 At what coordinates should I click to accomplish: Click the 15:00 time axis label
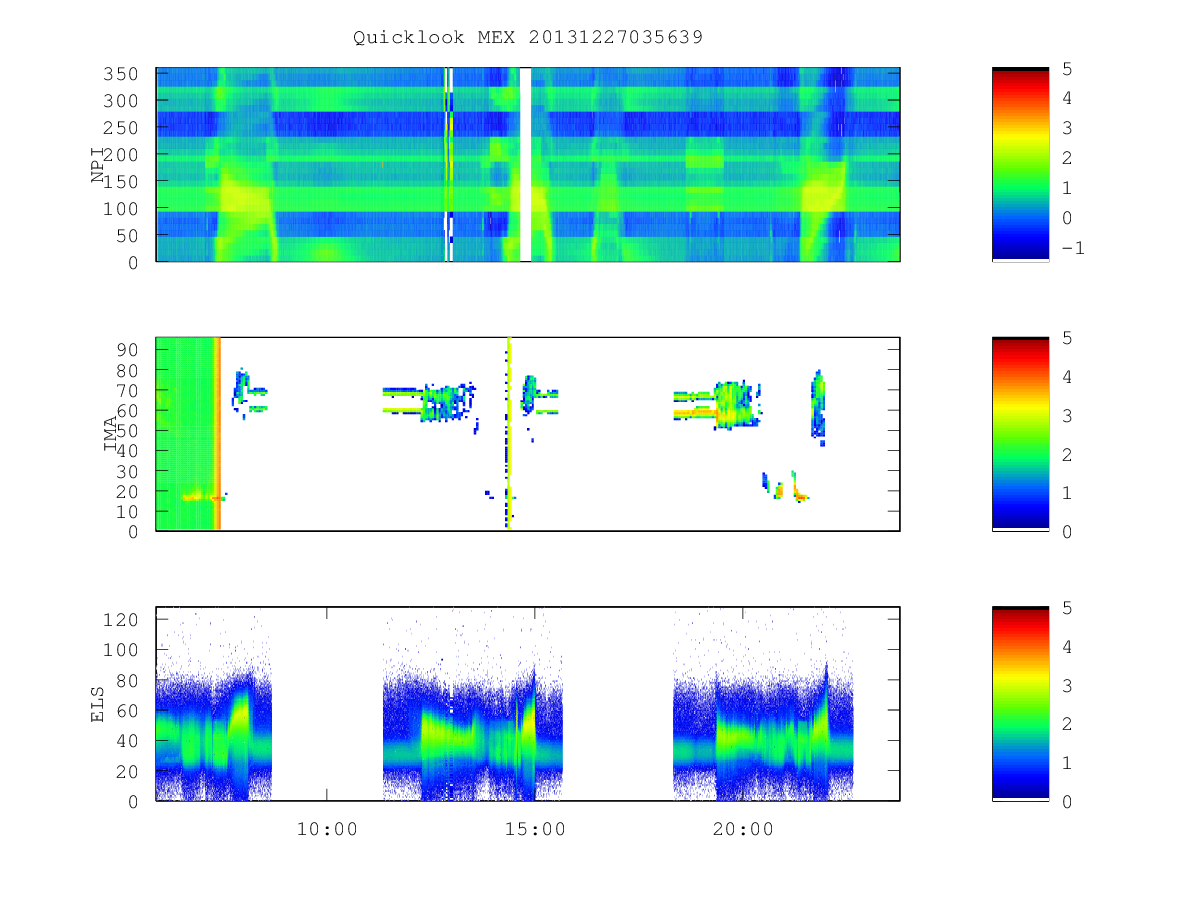click(x=535, y=829)
